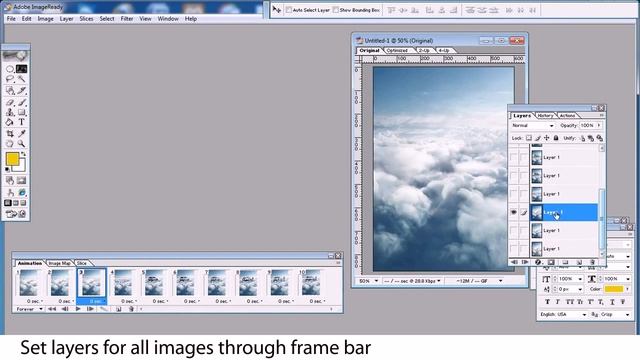Viewport: 640px width, 360px height.
Task: Click the trash icon in Layers panel
Action: (x=592, y=262)
